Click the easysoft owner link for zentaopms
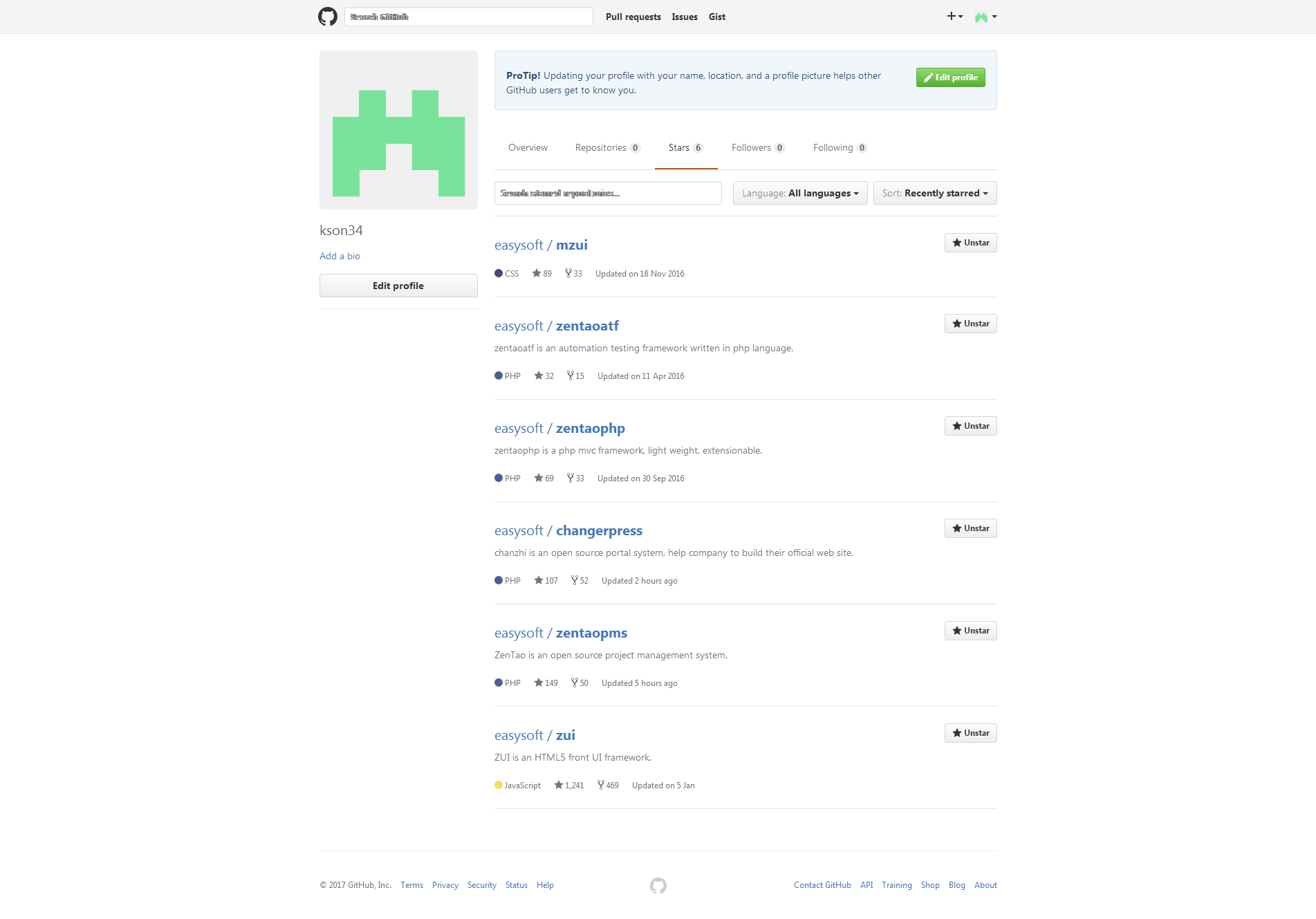Screen dimensions: 1316x919 (519, 633)
